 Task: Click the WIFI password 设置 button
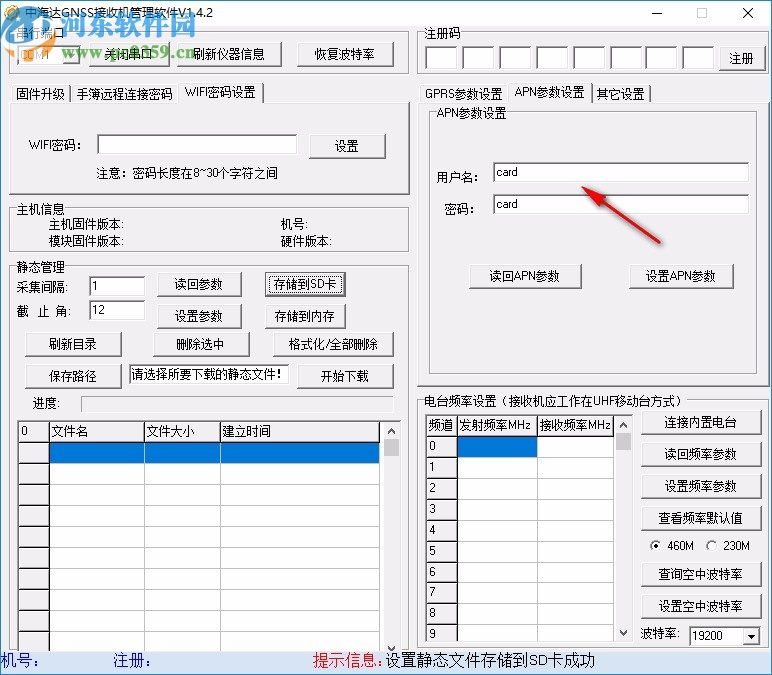point(347,146)
